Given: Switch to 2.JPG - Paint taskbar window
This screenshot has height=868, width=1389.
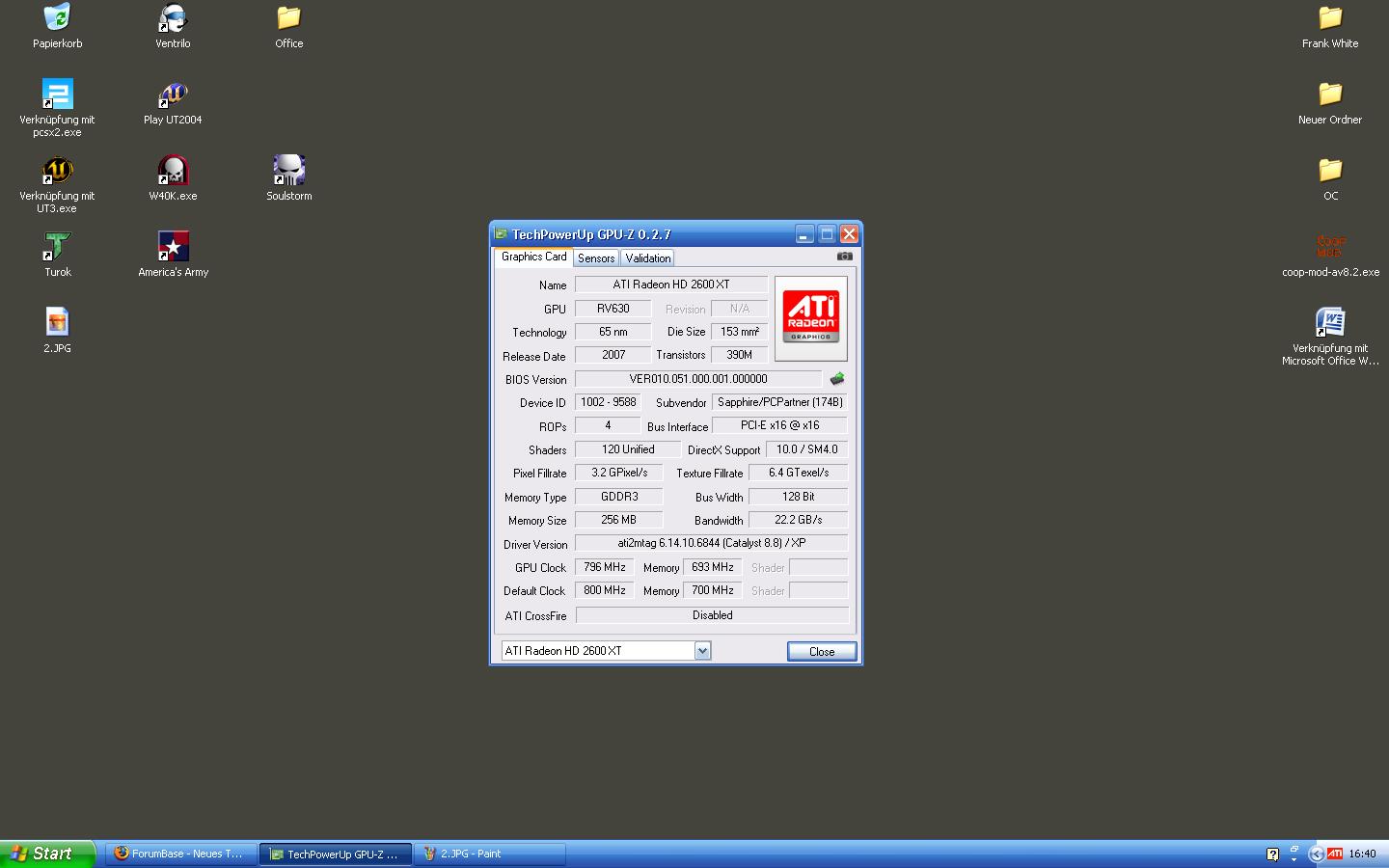Looking at the screenshot, I should (x=490, y=854).
